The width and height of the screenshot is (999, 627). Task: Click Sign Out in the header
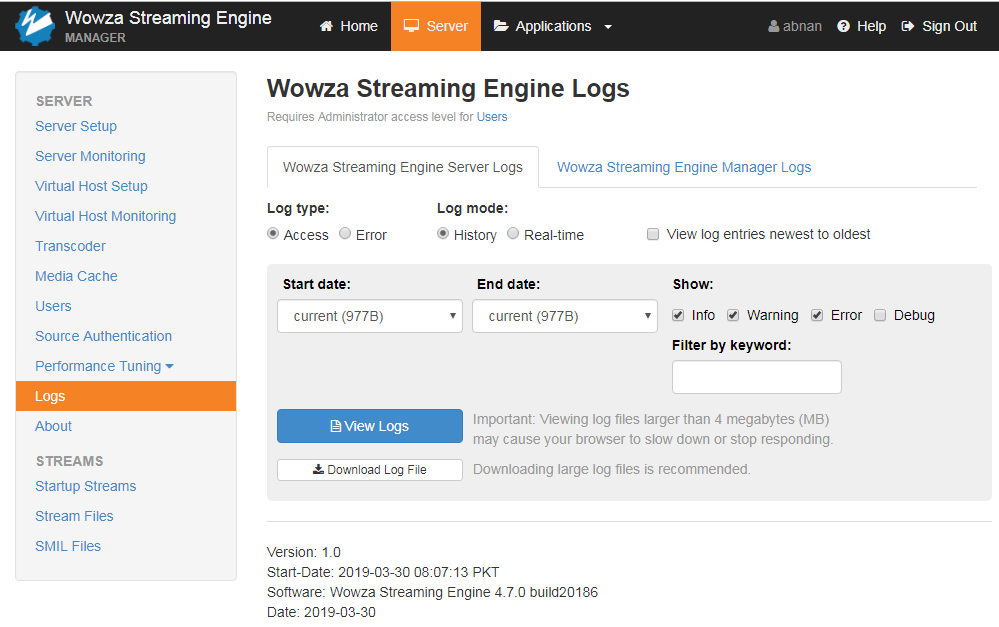[x=939, y=26]
